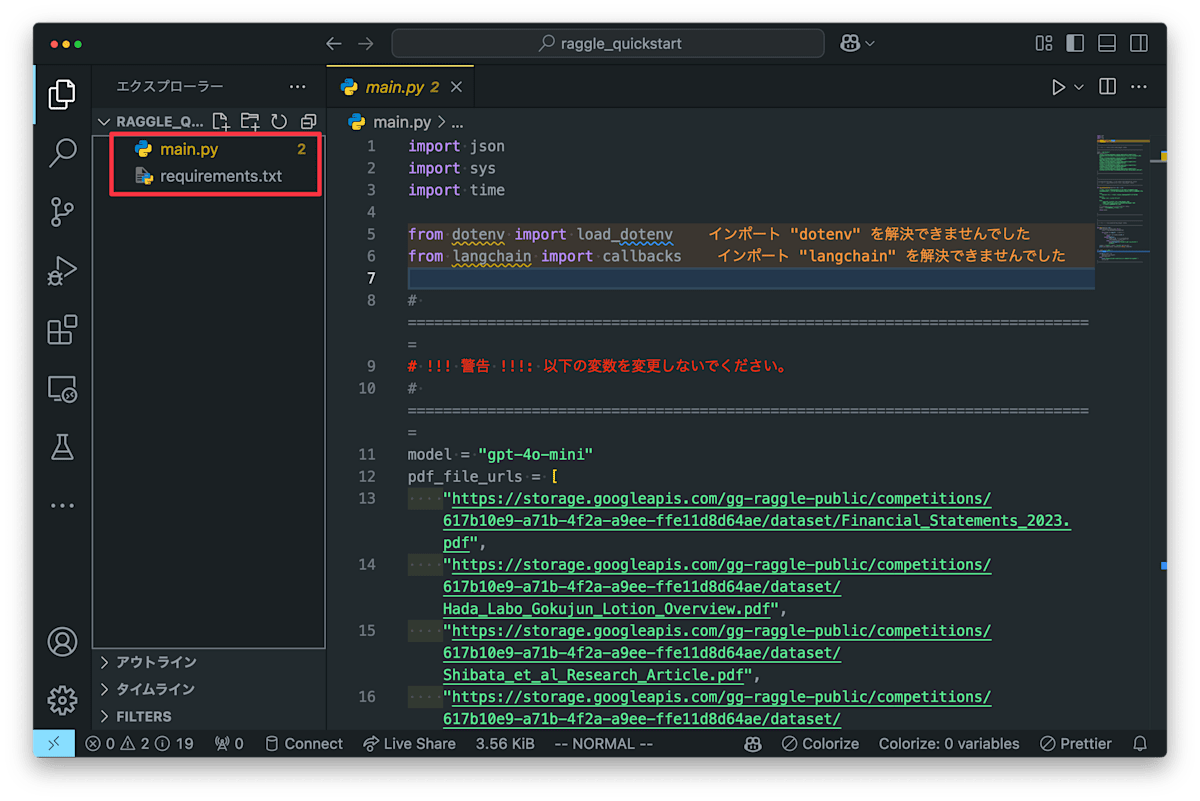
Task: Close the main.py editor tab
Action: (x=456, y=87)
